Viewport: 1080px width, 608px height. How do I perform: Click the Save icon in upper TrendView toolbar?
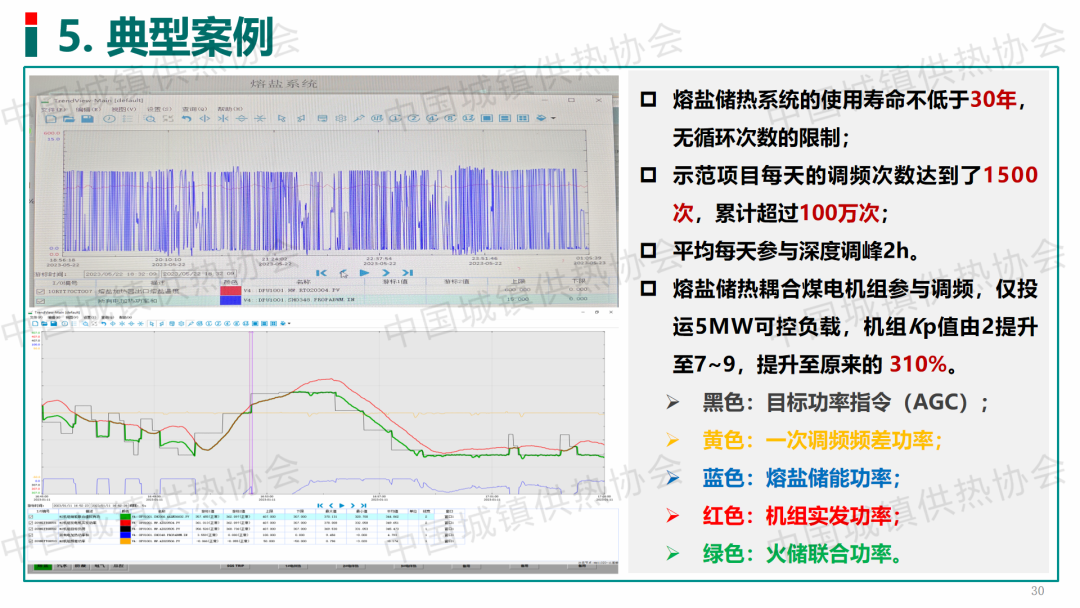87,119
